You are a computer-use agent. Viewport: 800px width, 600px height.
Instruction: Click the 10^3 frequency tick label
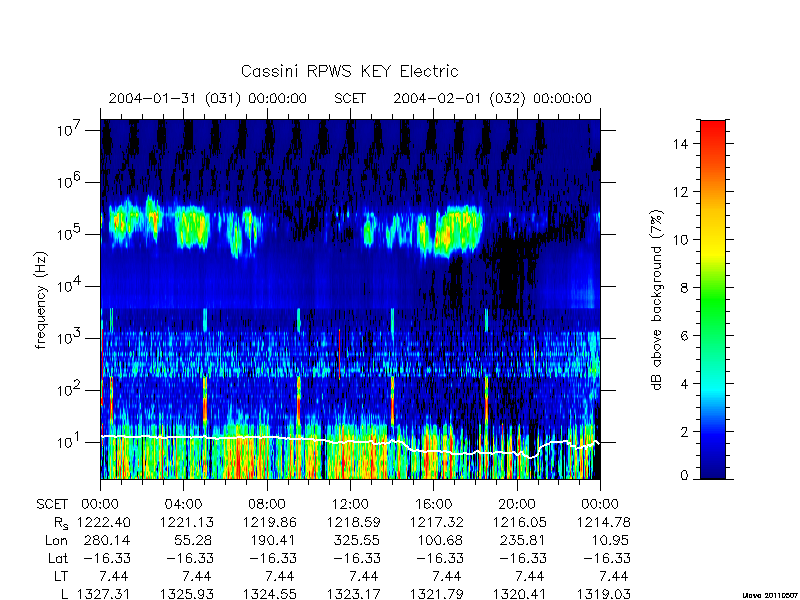click(x=69, y=338)
